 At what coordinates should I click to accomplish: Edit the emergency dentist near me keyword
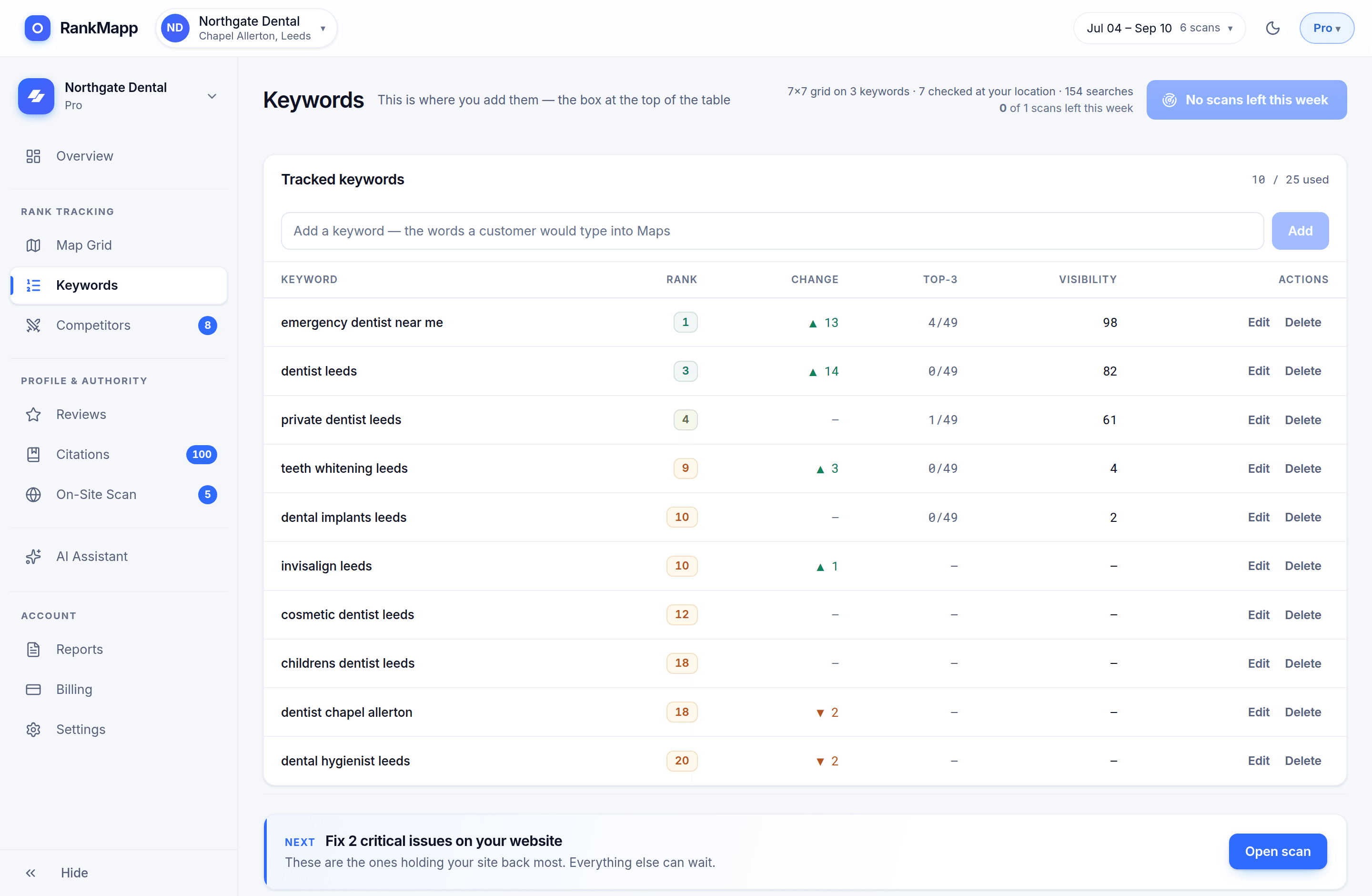pyautogui.click(x=1259, y=322)
